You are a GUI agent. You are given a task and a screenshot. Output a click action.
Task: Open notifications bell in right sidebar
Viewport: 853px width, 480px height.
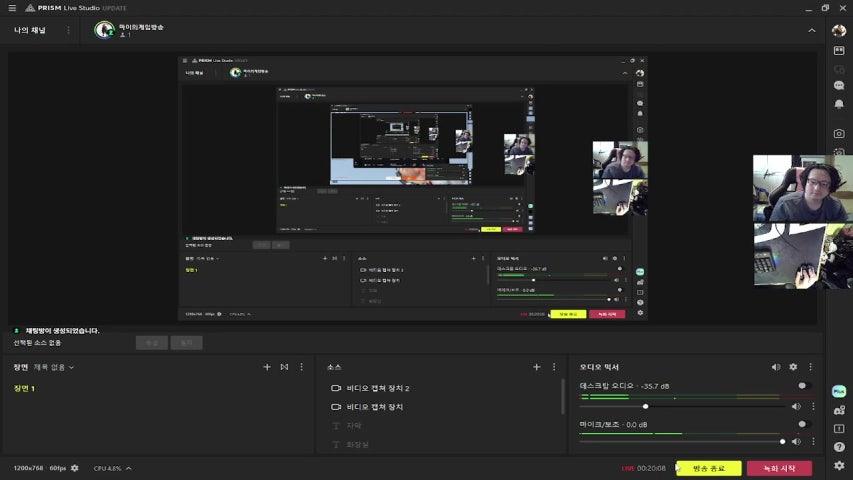[839, 103]
